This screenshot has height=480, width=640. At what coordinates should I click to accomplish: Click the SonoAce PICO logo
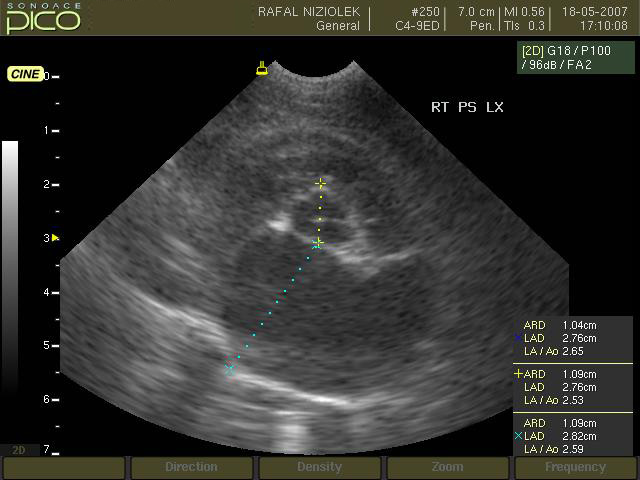[x=43, y=18]
